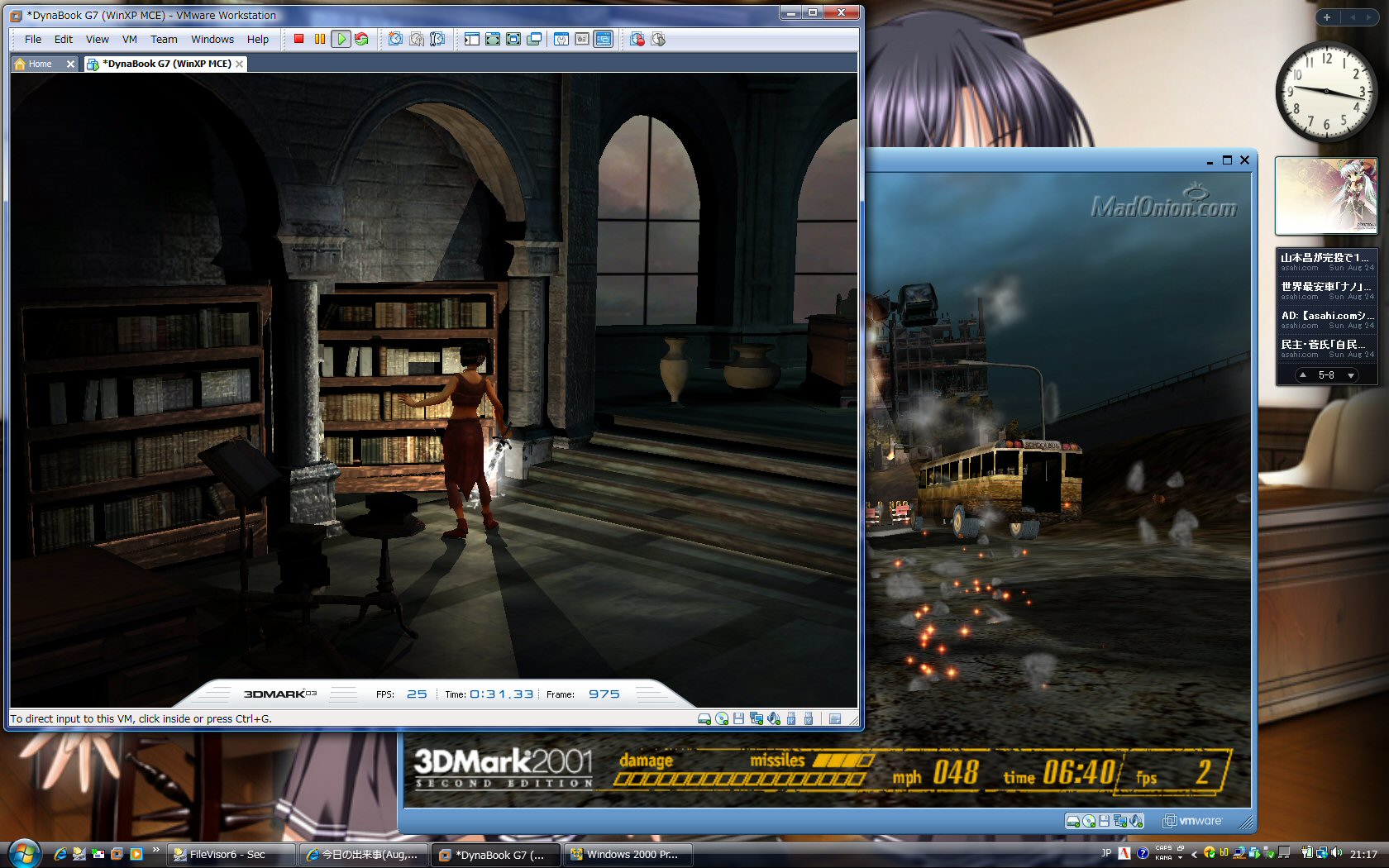
Task: Open the Edit menu
Action: pos(64,39)
